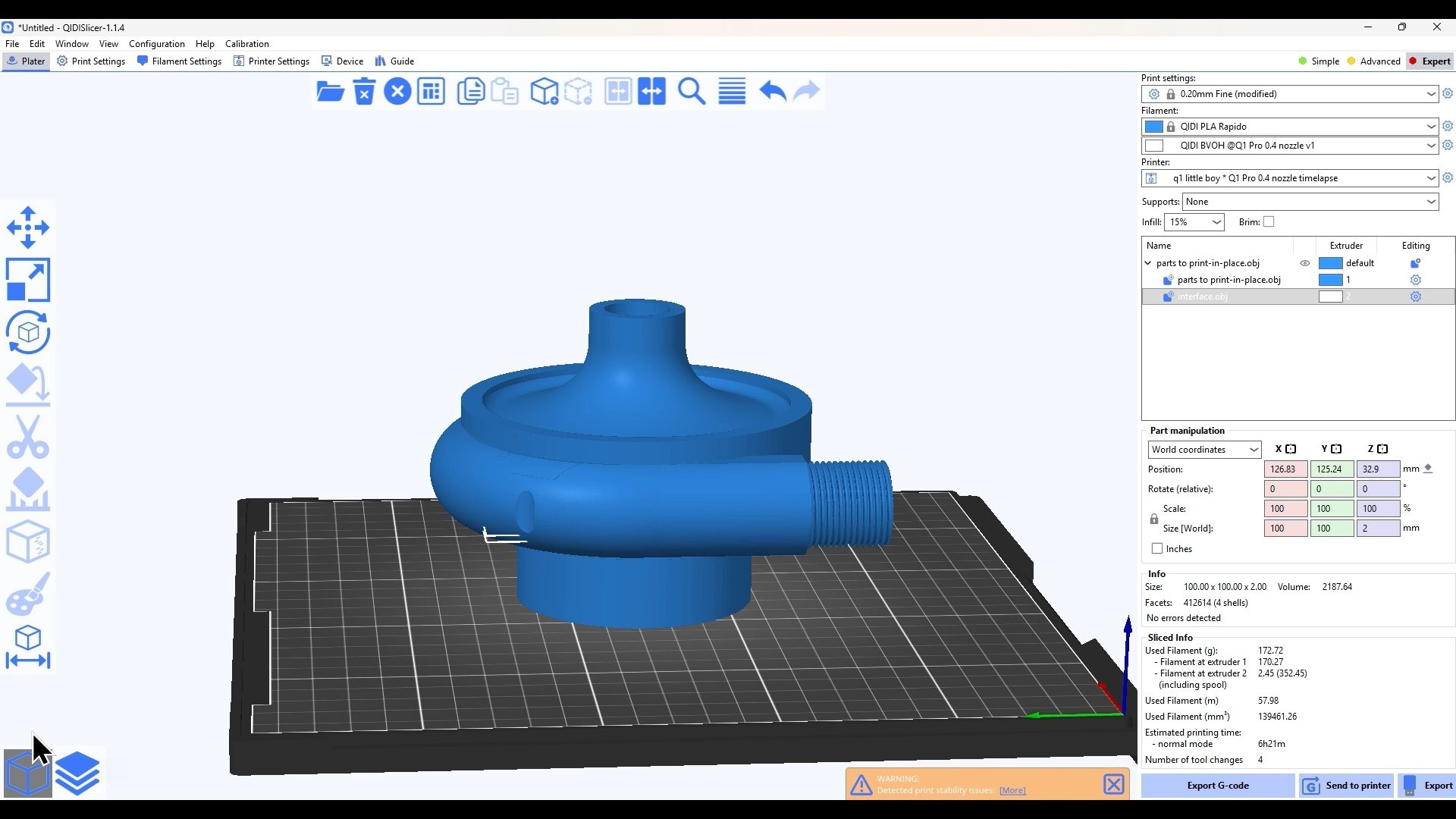Toggle visibility eye for parts to print-in-place.obj
Screen dimensions: 1456x819
(1304, 263)
